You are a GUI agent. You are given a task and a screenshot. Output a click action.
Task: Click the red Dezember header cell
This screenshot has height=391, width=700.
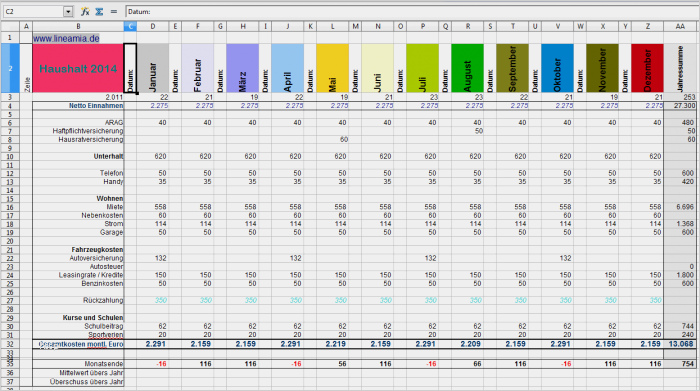(x=647, y=68)
